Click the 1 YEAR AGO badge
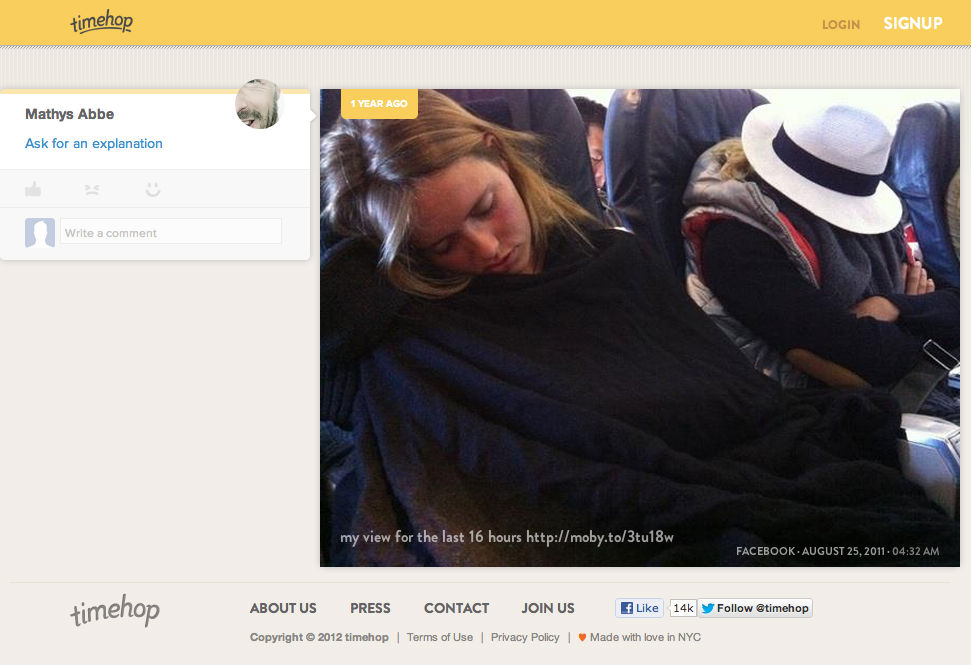 click(x=379, y=104)
